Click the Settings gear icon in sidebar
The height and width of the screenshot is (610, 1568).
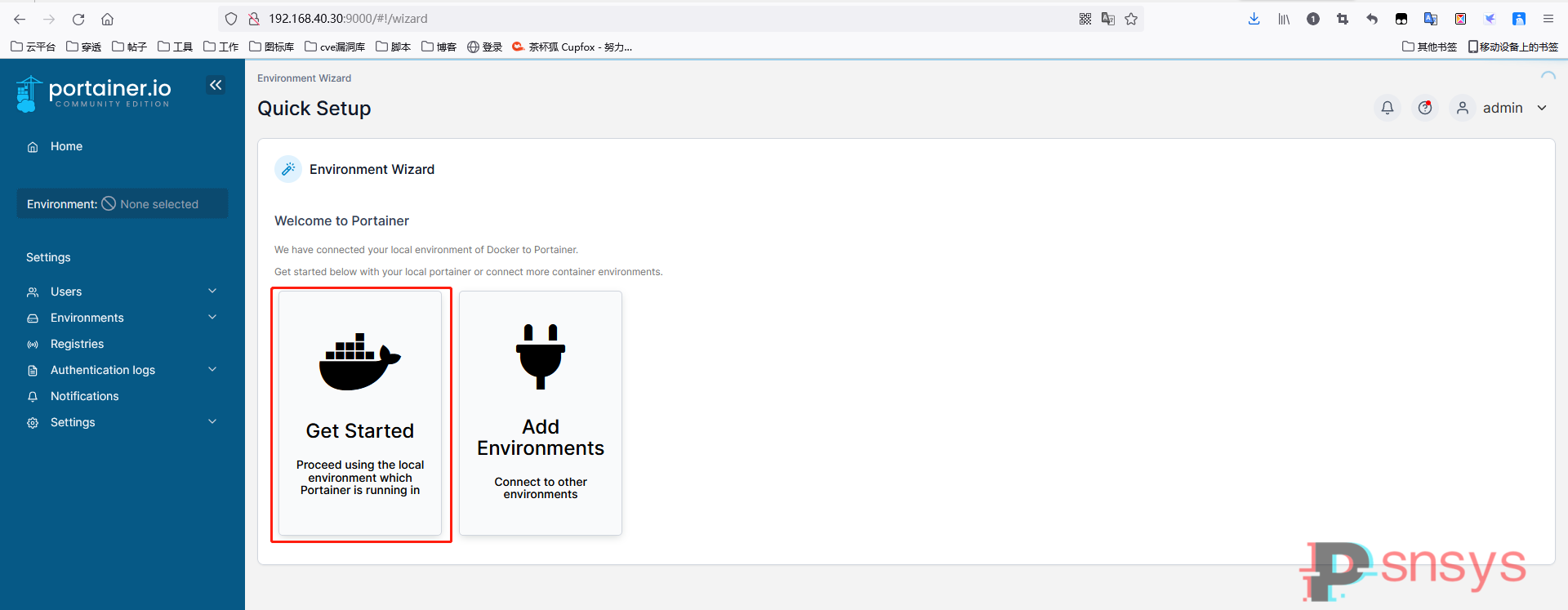(x=33, y=423)
